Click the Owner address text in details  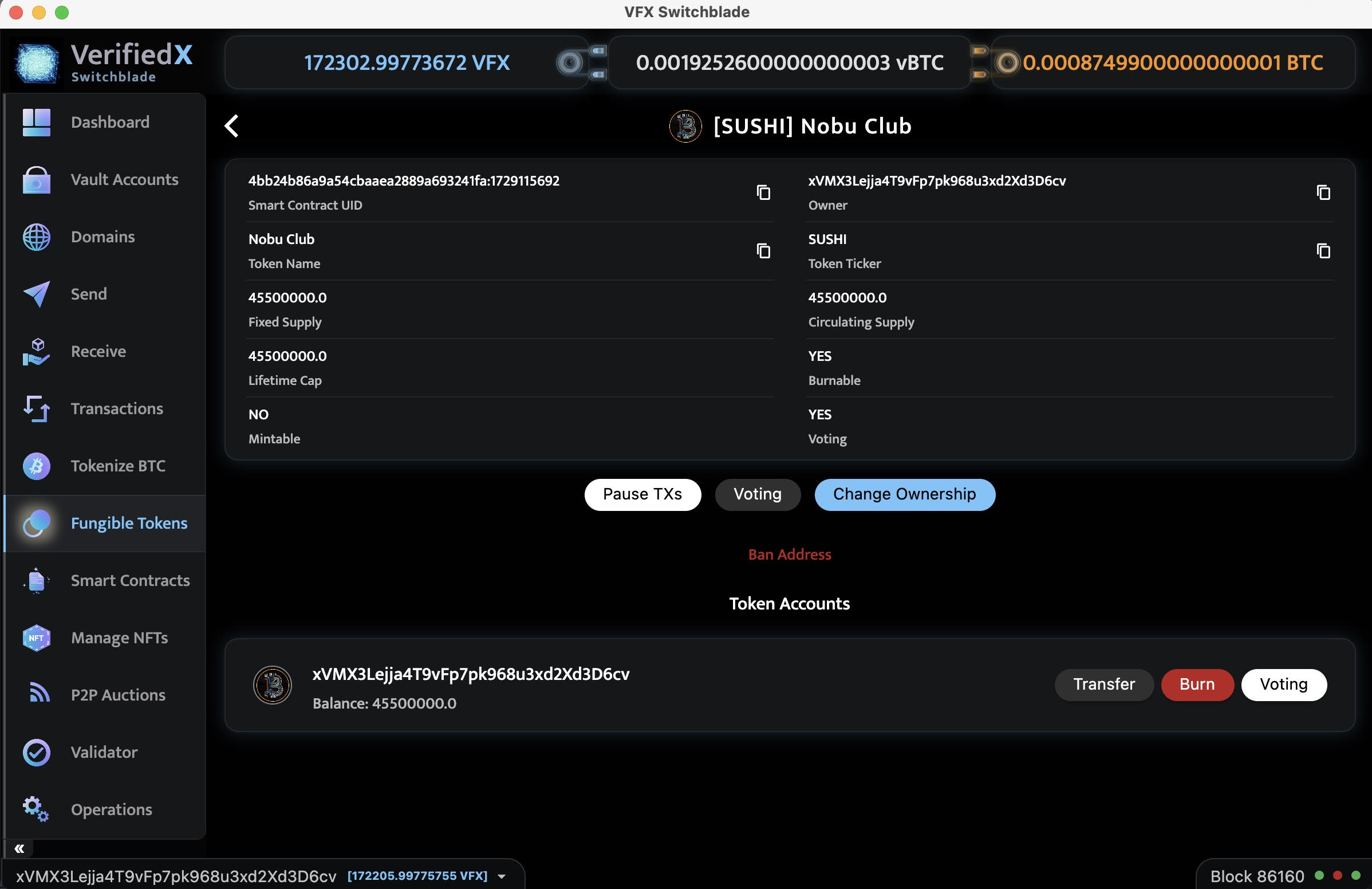point(937,181)
